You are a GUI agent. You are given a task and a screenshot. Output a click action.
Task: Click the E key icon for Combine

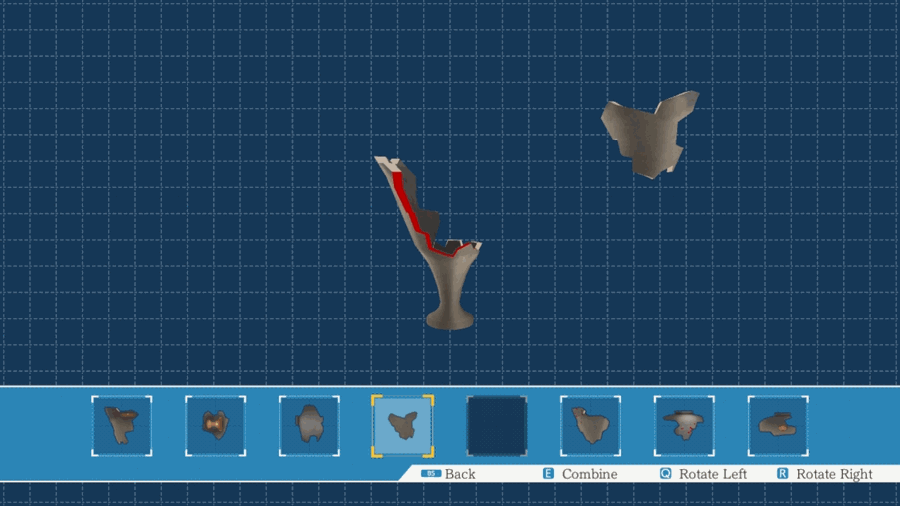548,473
